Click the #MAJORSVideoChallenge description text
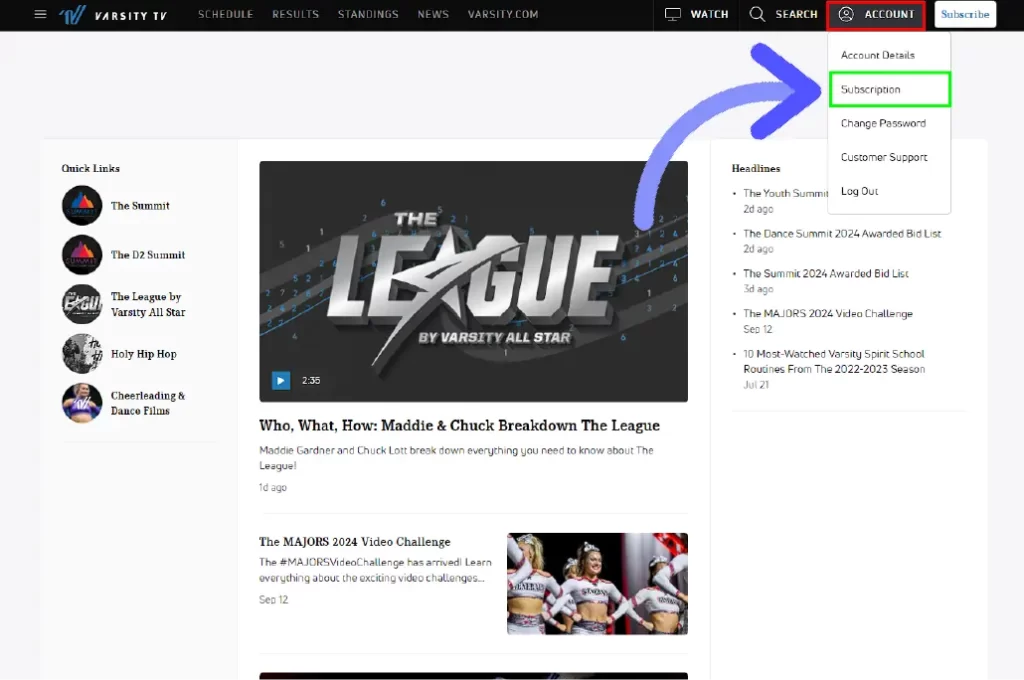 [x=375, y=570]
